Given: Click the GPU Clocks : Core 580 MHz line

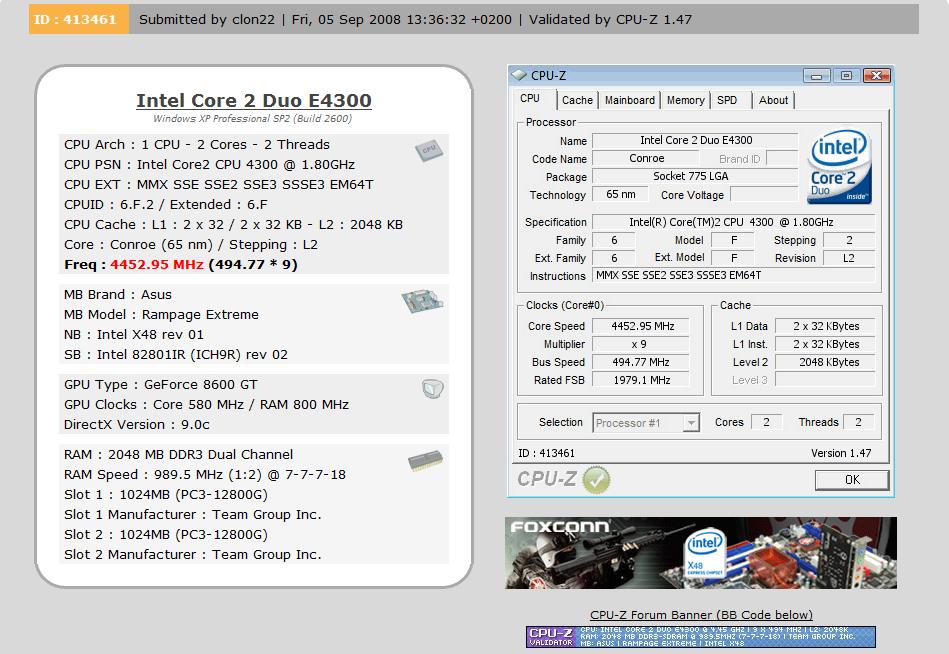Looking at the screenshot, I should 206,405.
